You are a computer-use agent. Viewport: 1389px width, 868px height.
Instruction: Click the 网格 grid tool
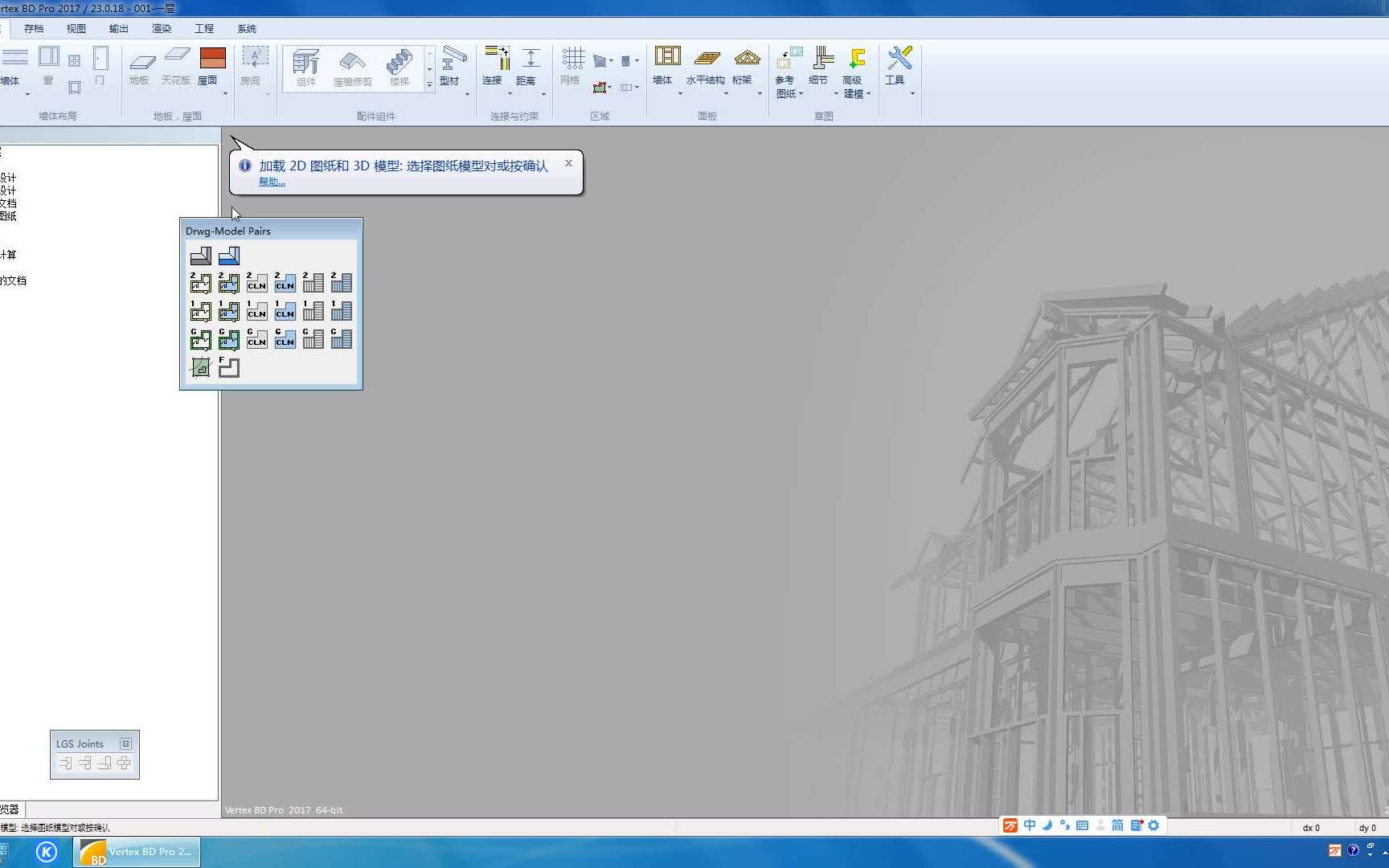572,66
